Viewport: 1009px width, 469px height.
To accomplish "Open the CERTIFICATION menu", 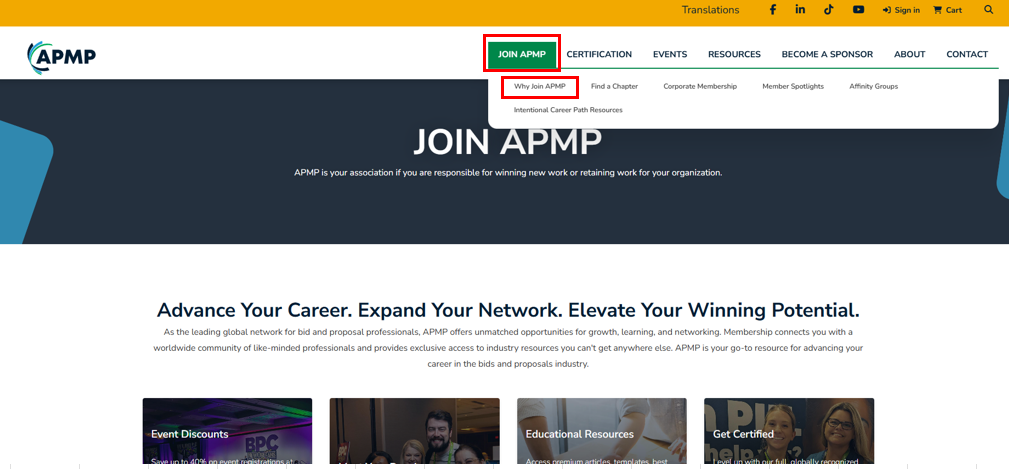I will 599,54.
